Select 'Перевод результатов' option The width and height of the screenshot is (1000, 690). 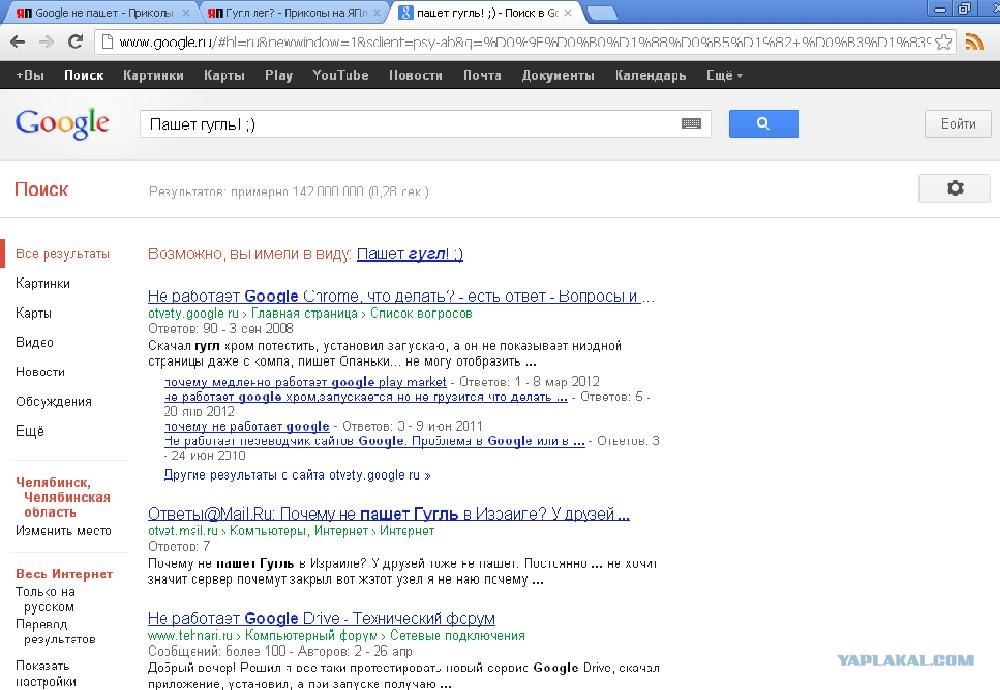55,631
